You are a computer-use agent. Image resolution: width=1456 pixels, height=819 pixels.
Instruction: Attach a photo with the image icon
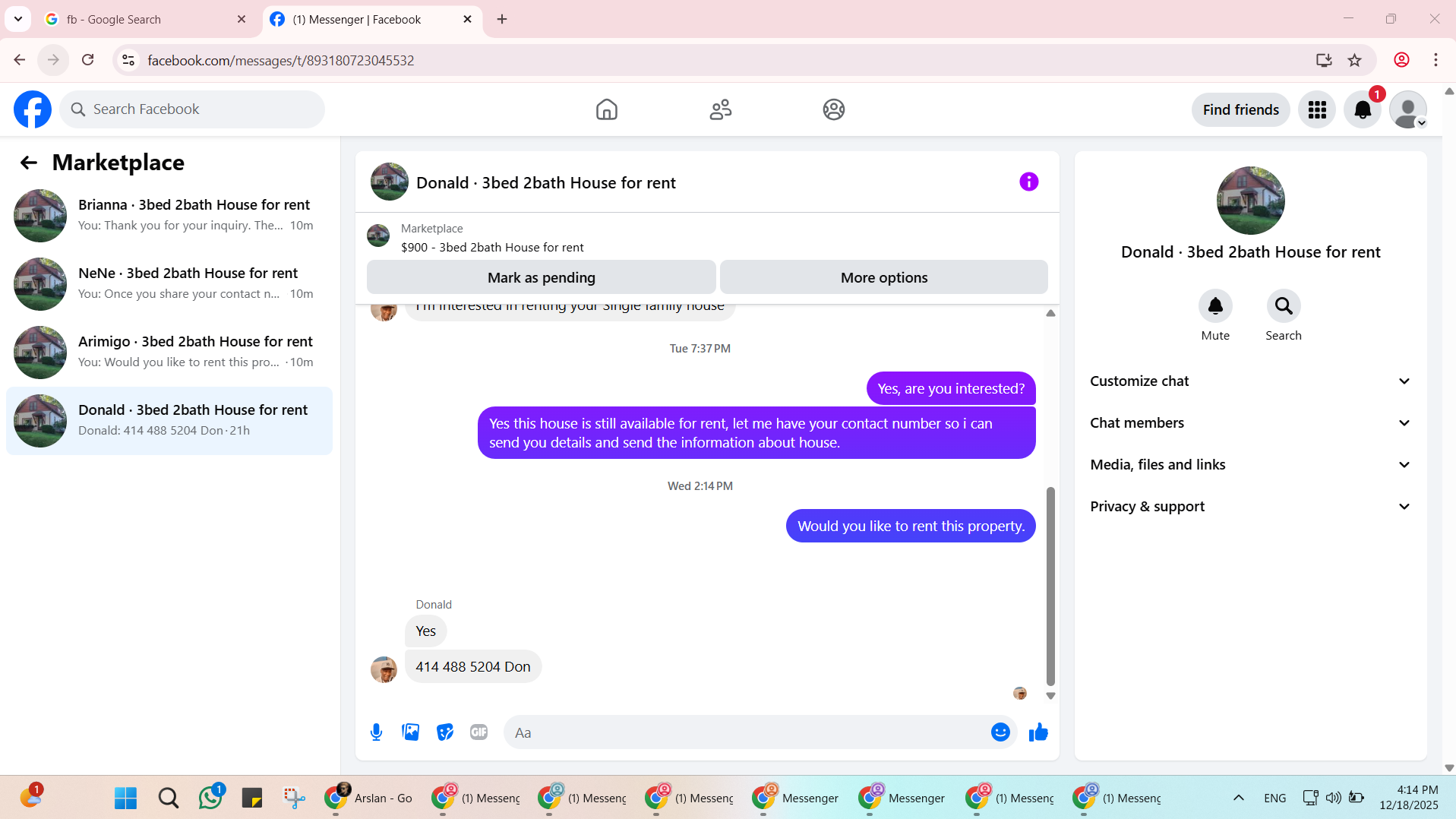411,732
